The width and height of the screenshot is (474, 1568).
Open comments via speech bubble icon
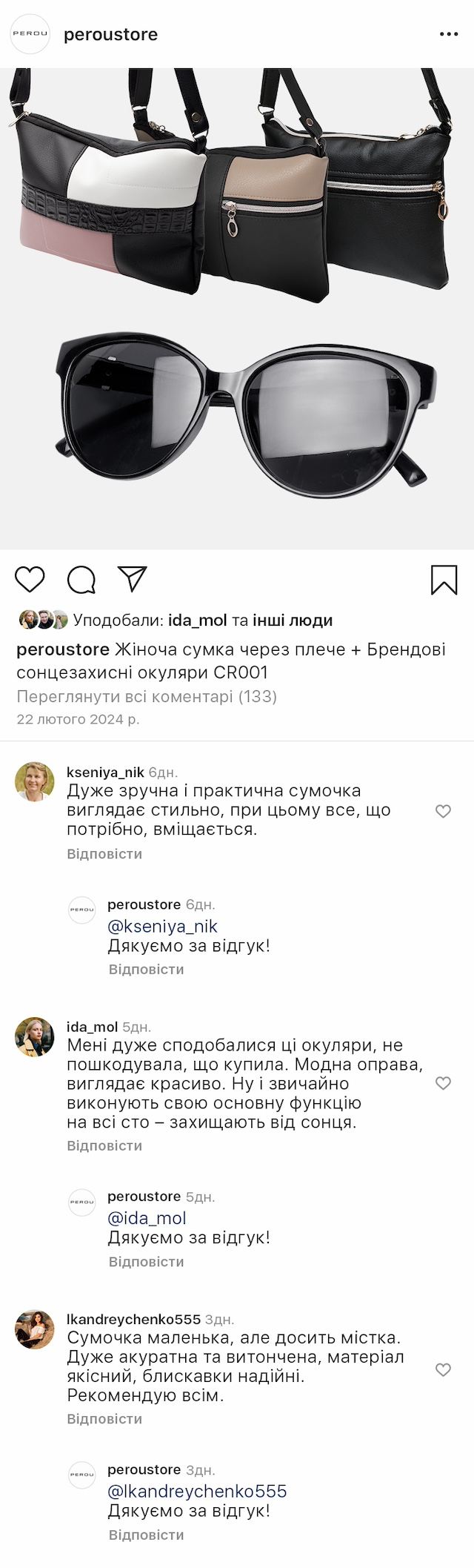click(81, 580)
